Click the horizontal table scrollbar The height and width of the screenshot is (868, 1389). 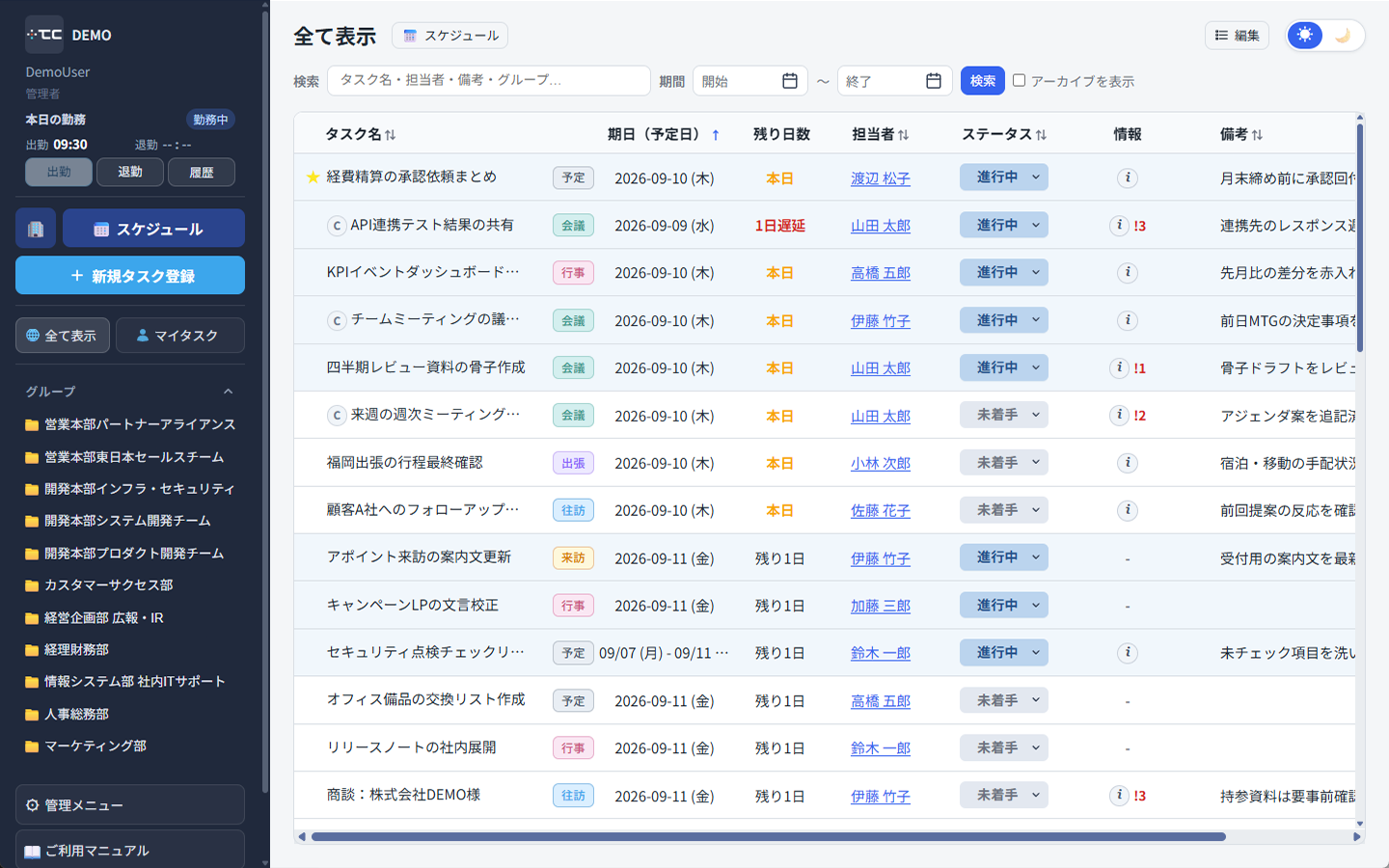point(769,837)
